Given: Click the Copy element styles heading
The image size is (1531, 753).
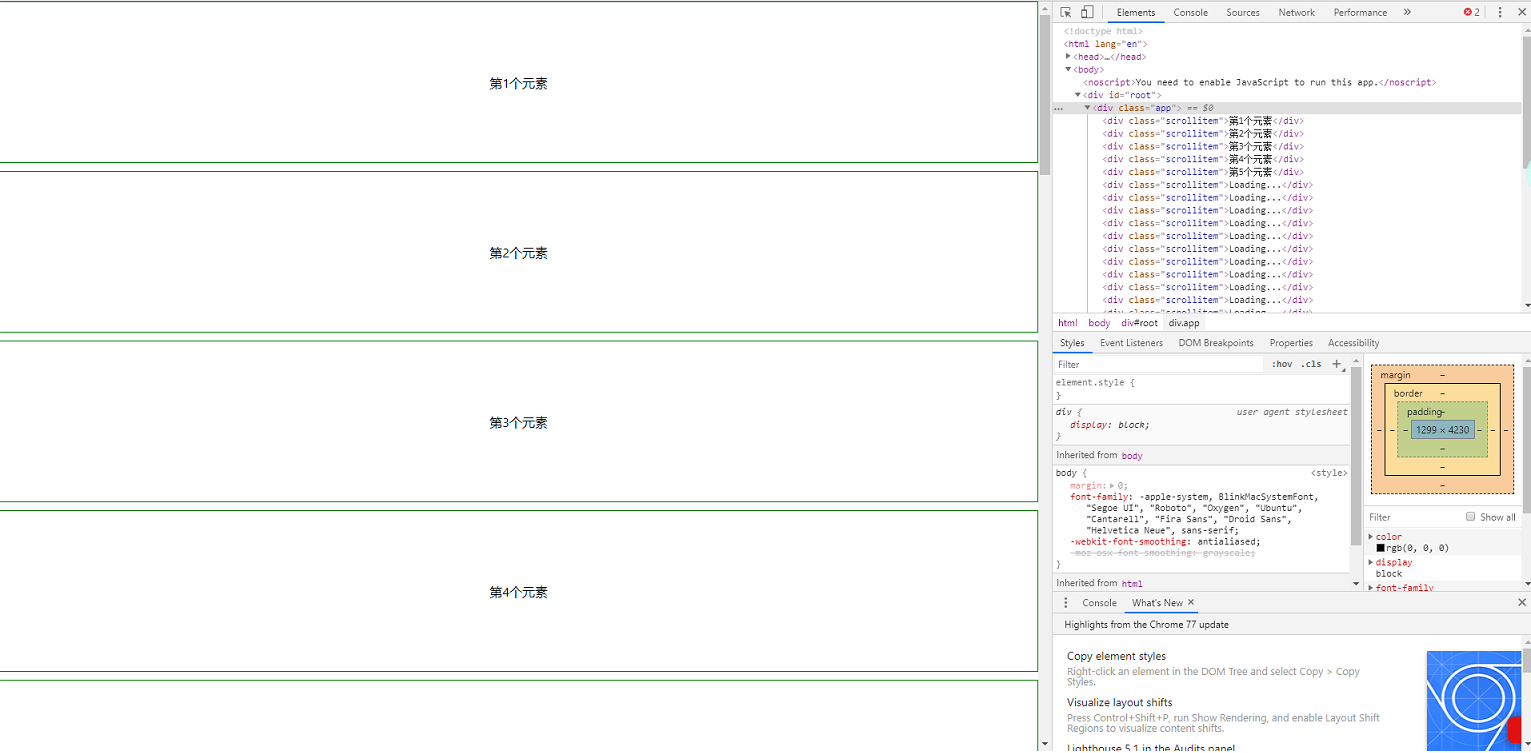Looking at the screenshot, I should [x=1116, y=656].
